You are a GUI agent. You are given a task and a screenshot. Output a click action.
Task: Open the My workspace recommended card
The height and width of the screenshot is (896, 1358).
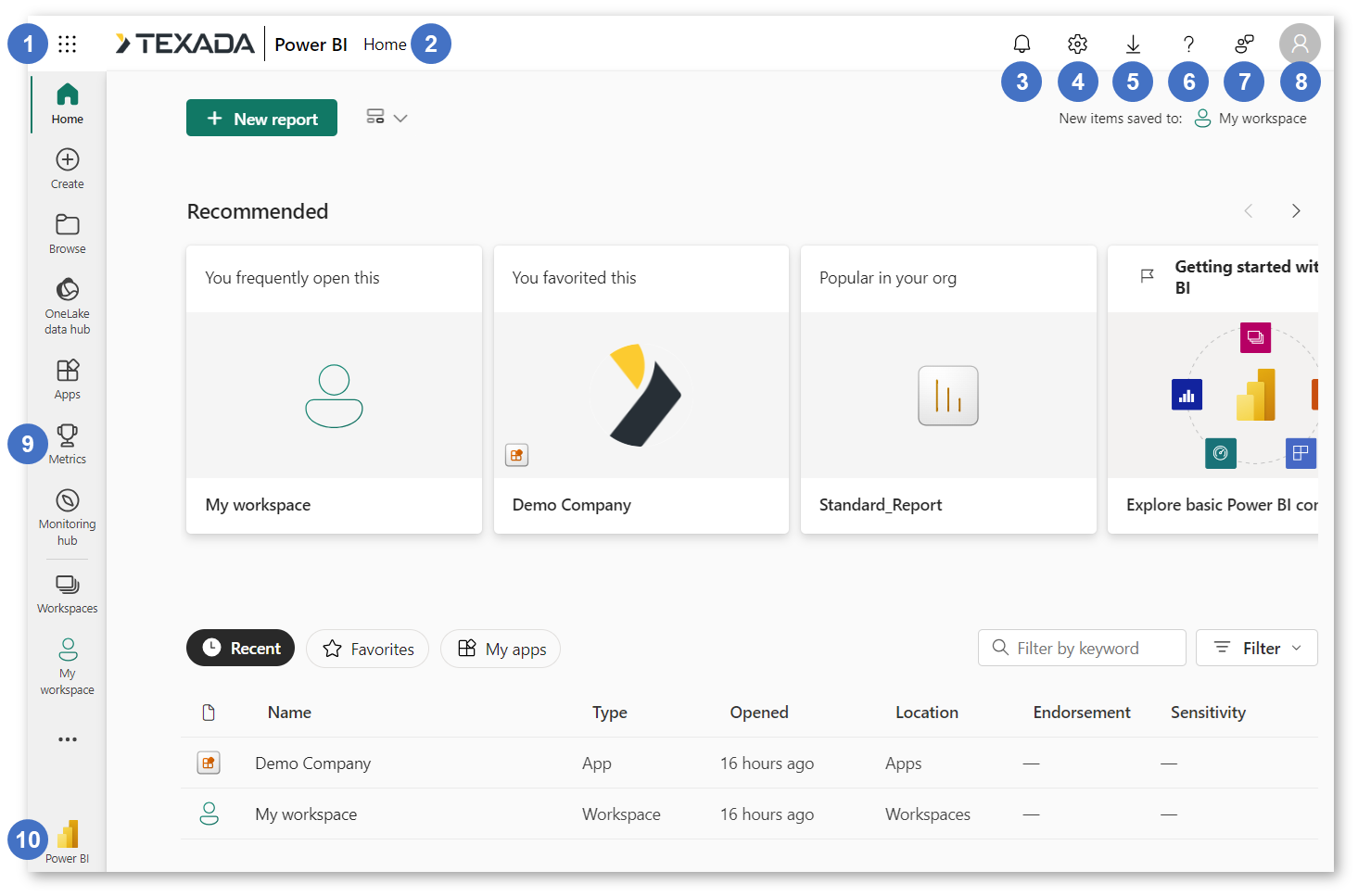[x=334, y=389]
